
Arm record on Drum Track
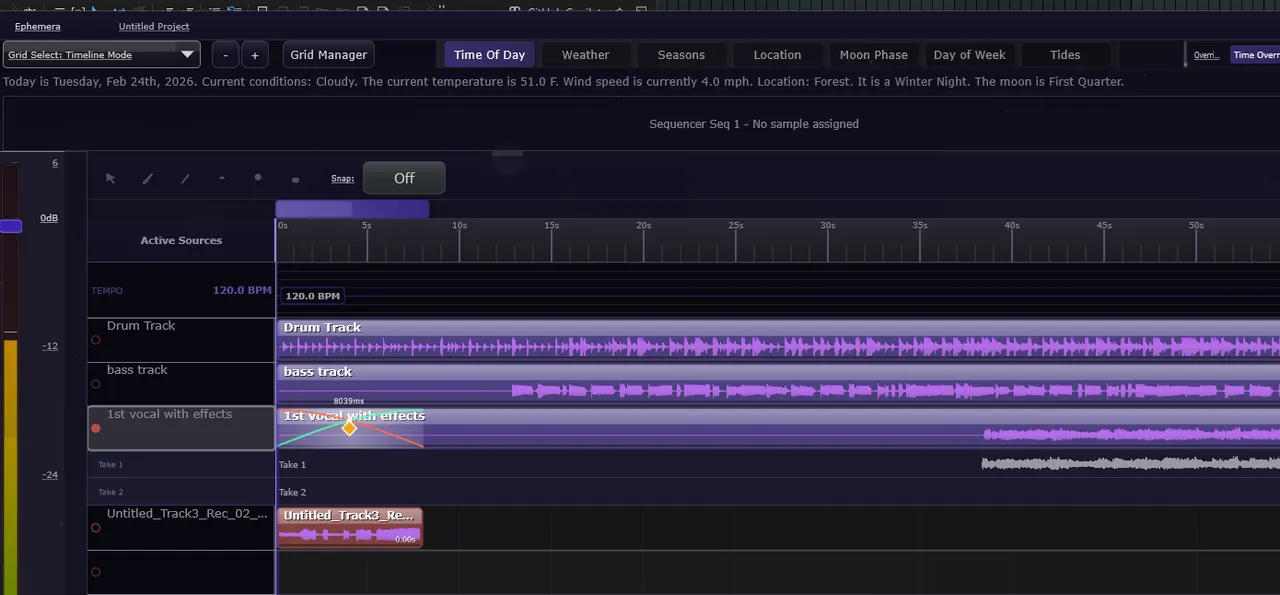pos(96,340)
